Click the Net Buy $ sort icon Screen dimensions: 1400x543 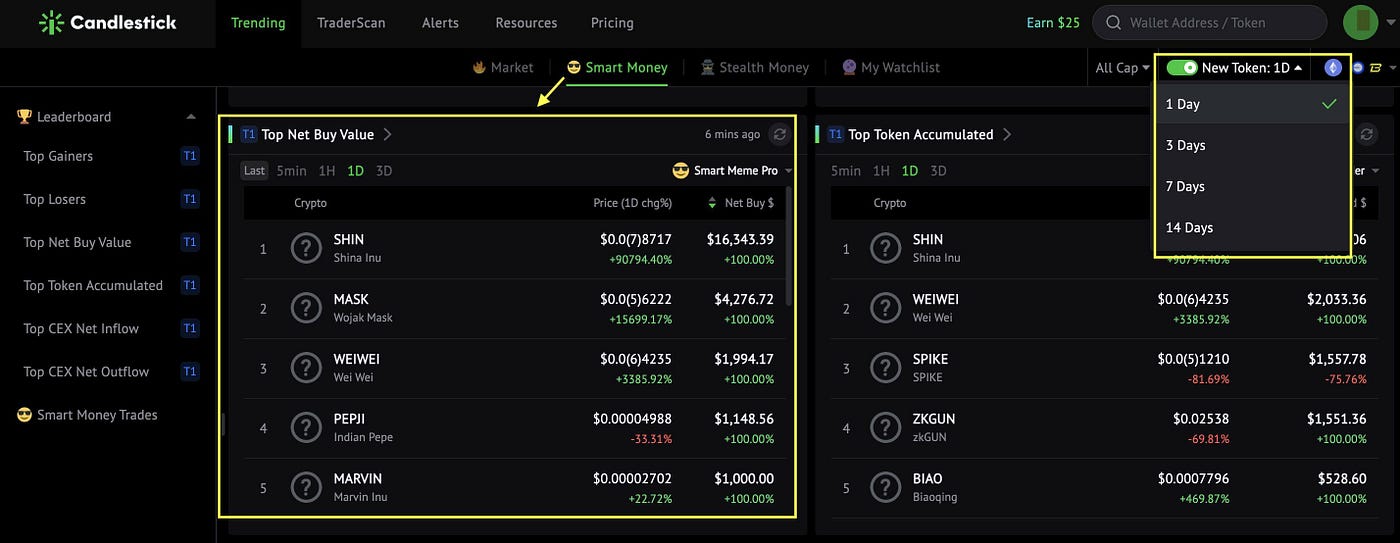tap(712, 203)
